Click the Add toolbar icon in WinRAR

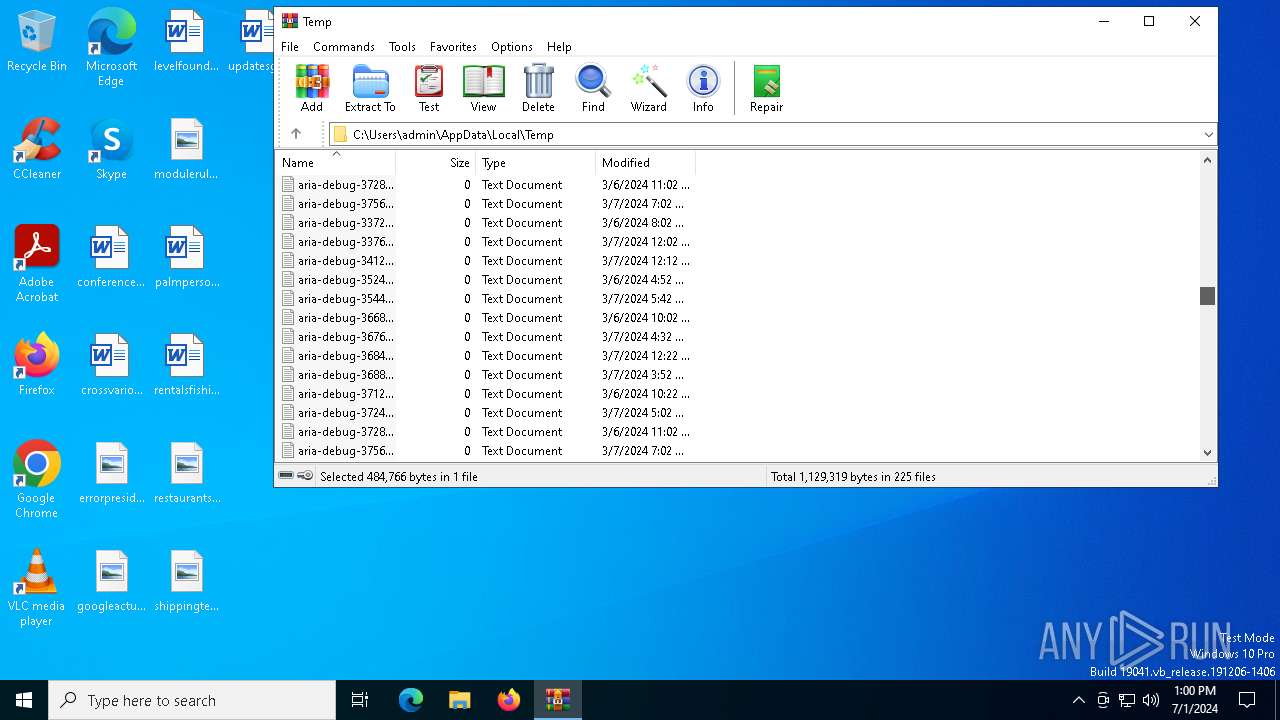coord(312,88)
